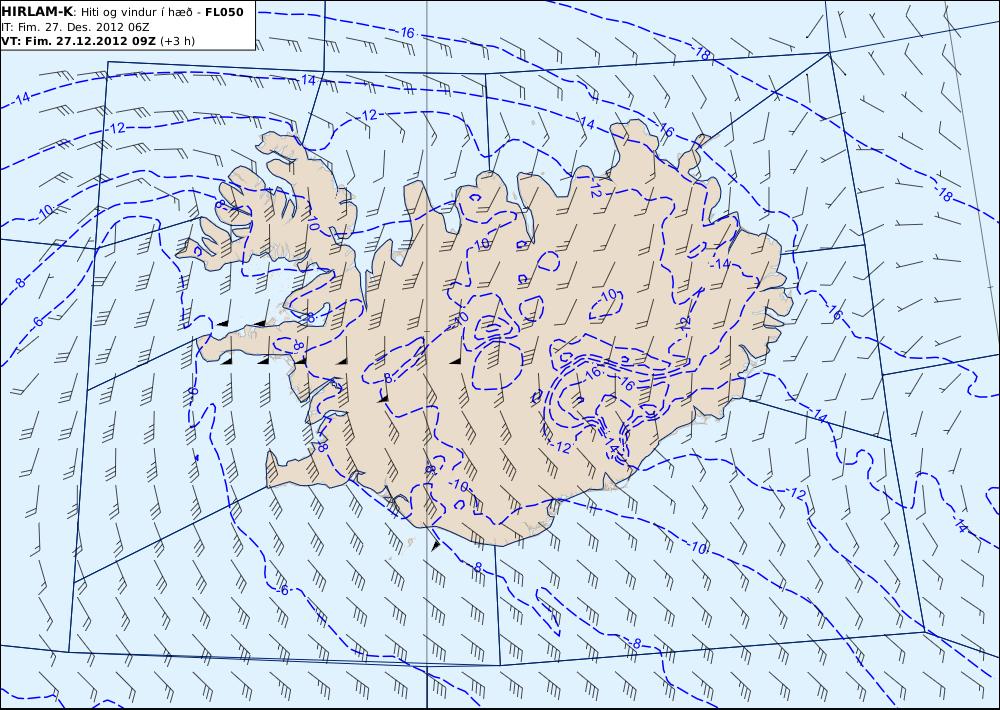Select the 'IT: Fim. 27. Des. 2012 06Z' line
The image size is (1000, 710).
point(75,27)
